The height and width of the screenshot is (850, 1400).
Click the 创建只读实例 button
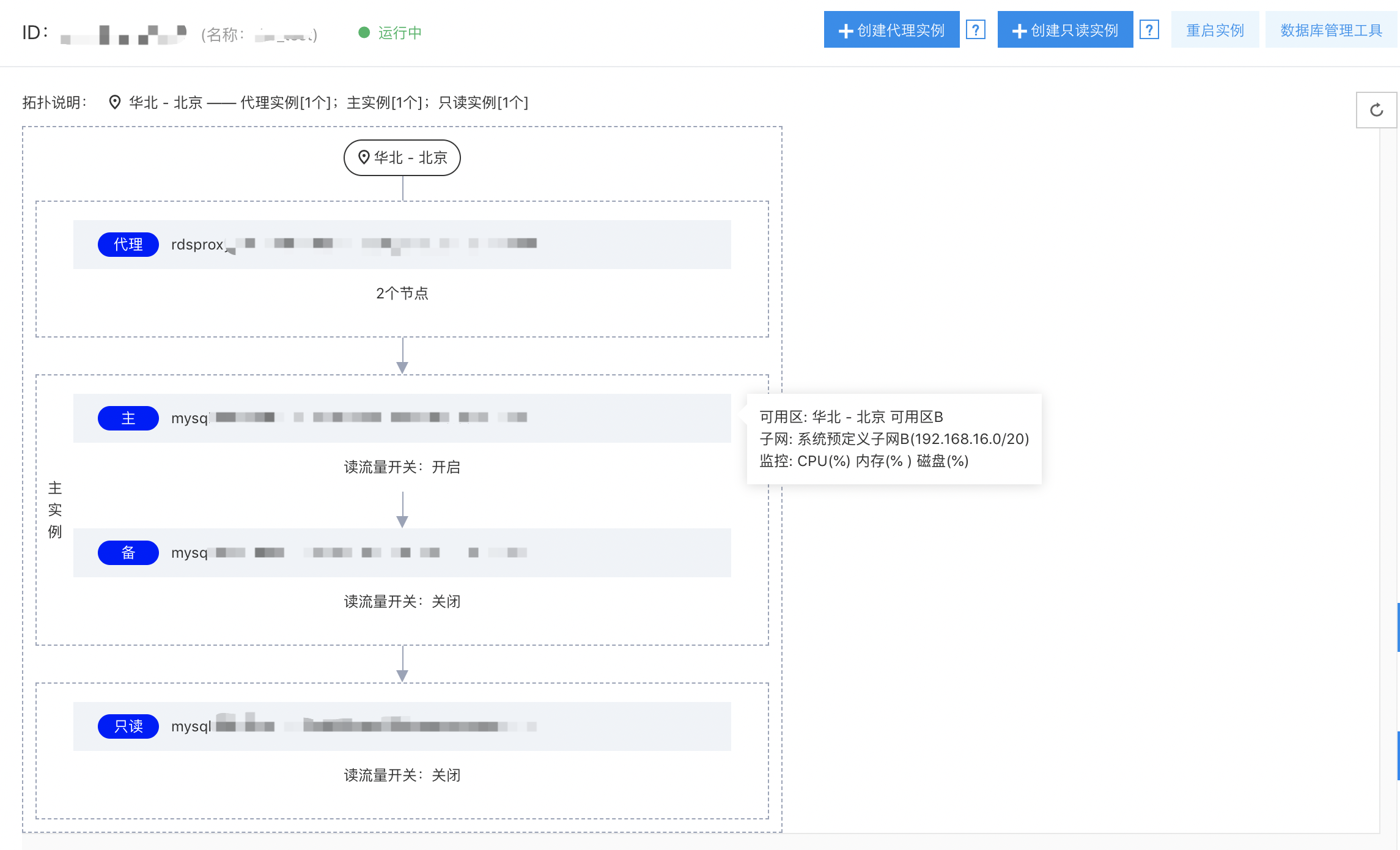(x=1065, y=29)
